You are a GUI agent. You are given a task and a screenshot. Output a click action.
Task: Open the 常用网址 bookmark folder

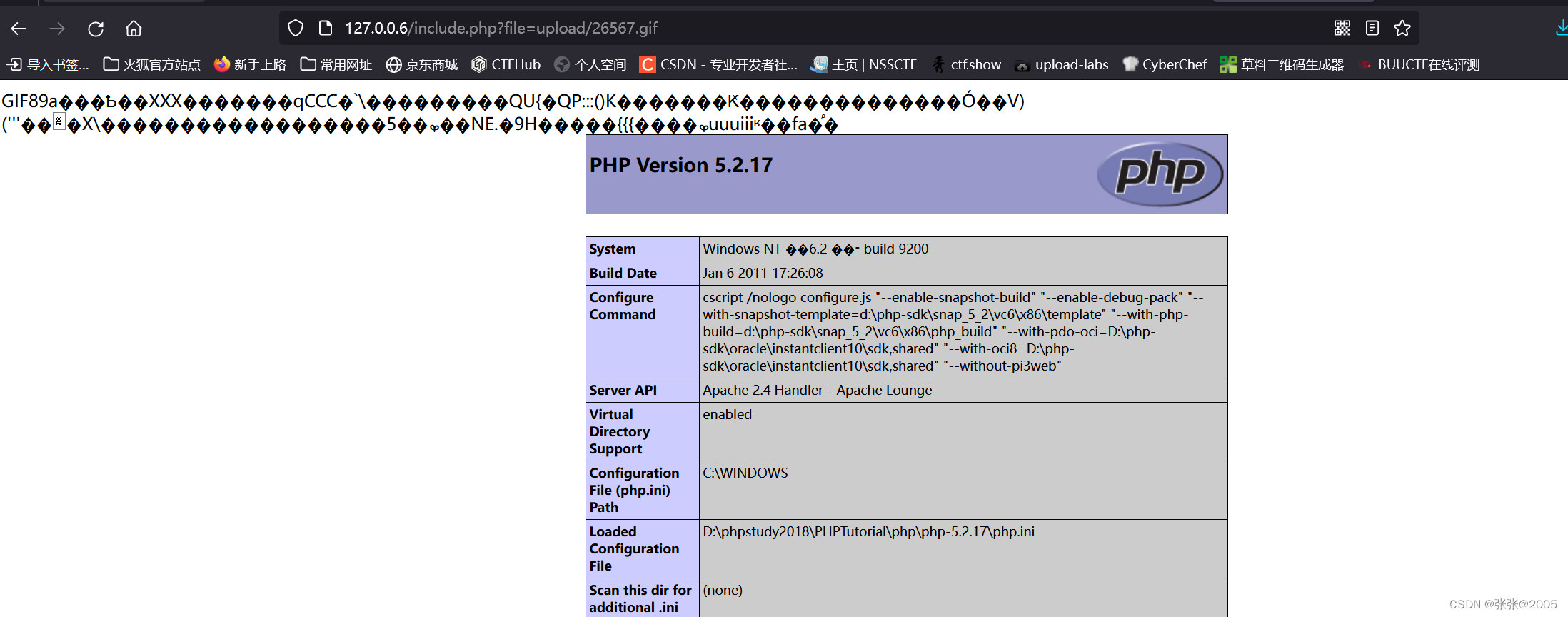336,65
